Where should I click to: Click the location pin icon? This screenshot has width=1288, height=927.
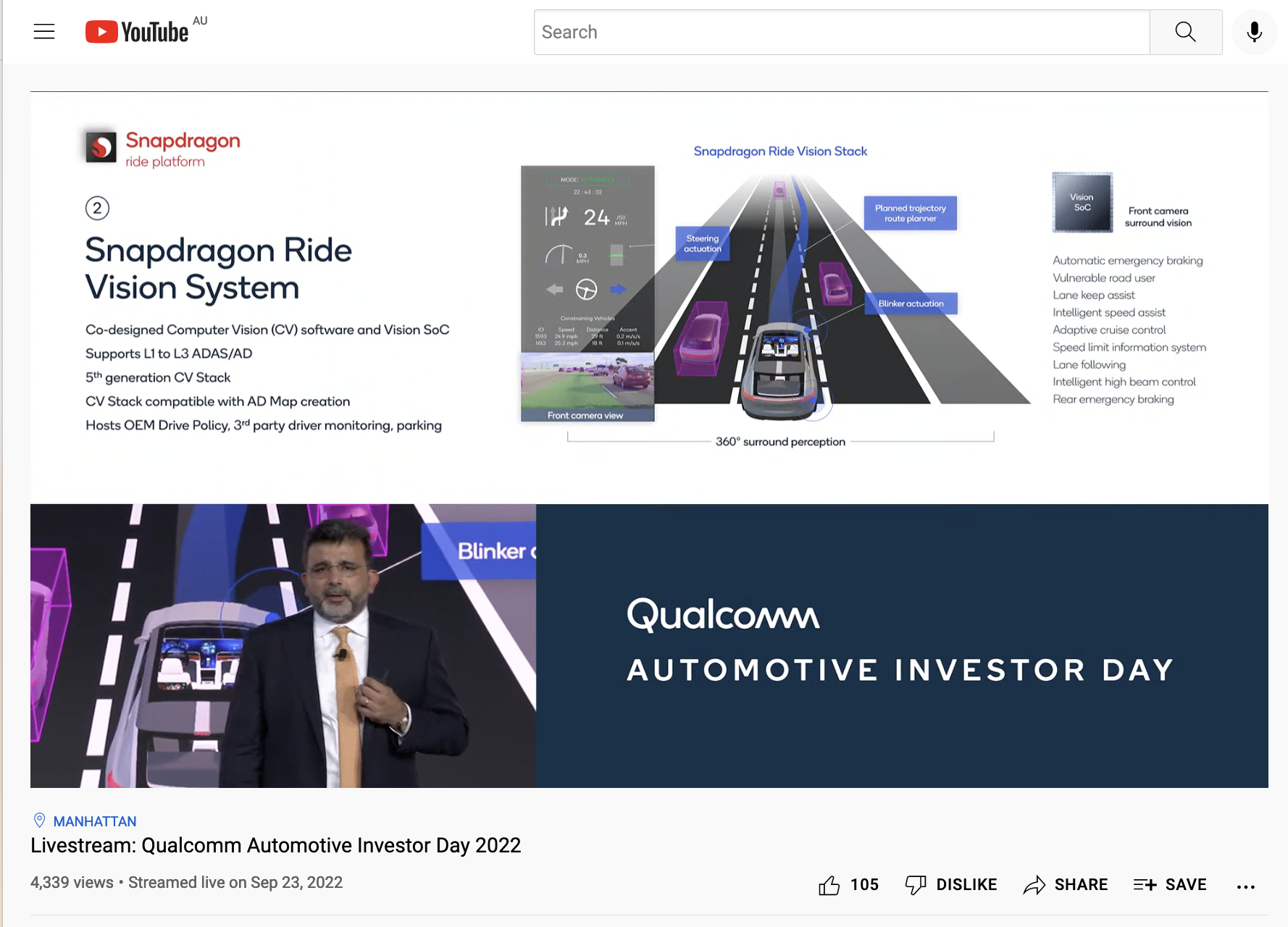40,821
